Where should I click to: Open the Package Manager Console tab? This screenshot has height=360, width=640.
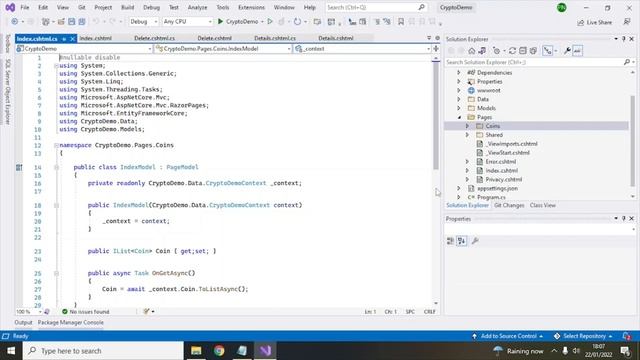click(x=71, y=322)
